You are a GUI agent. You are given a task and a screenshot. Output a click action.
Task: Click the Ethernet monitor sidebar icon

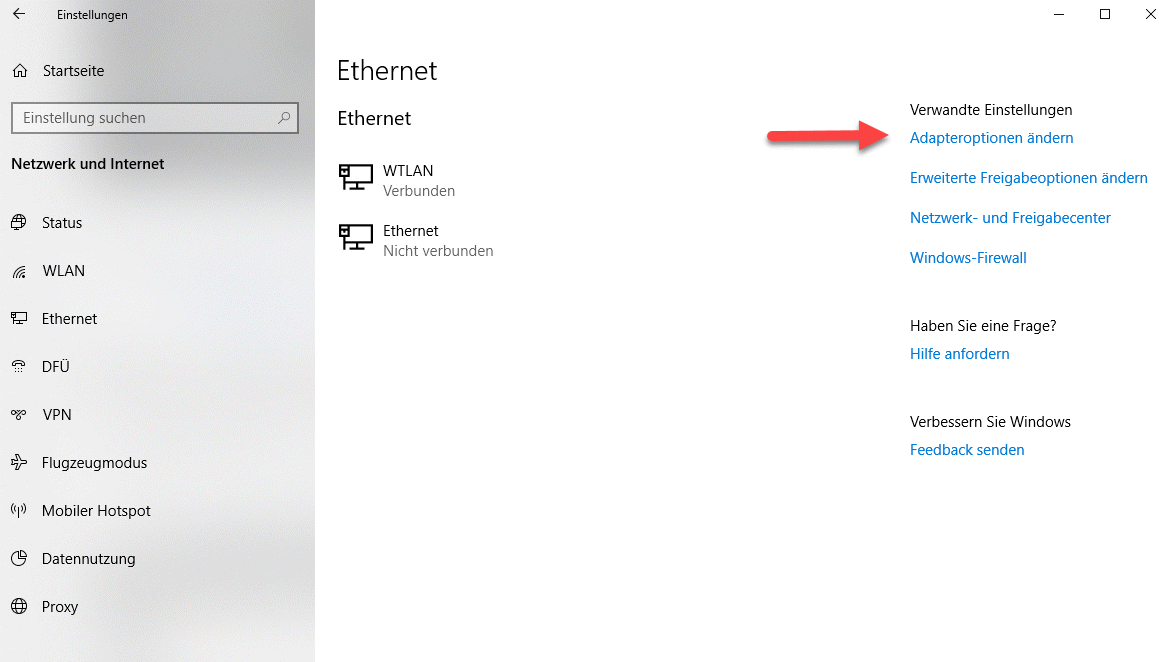[x=19, y=319]
